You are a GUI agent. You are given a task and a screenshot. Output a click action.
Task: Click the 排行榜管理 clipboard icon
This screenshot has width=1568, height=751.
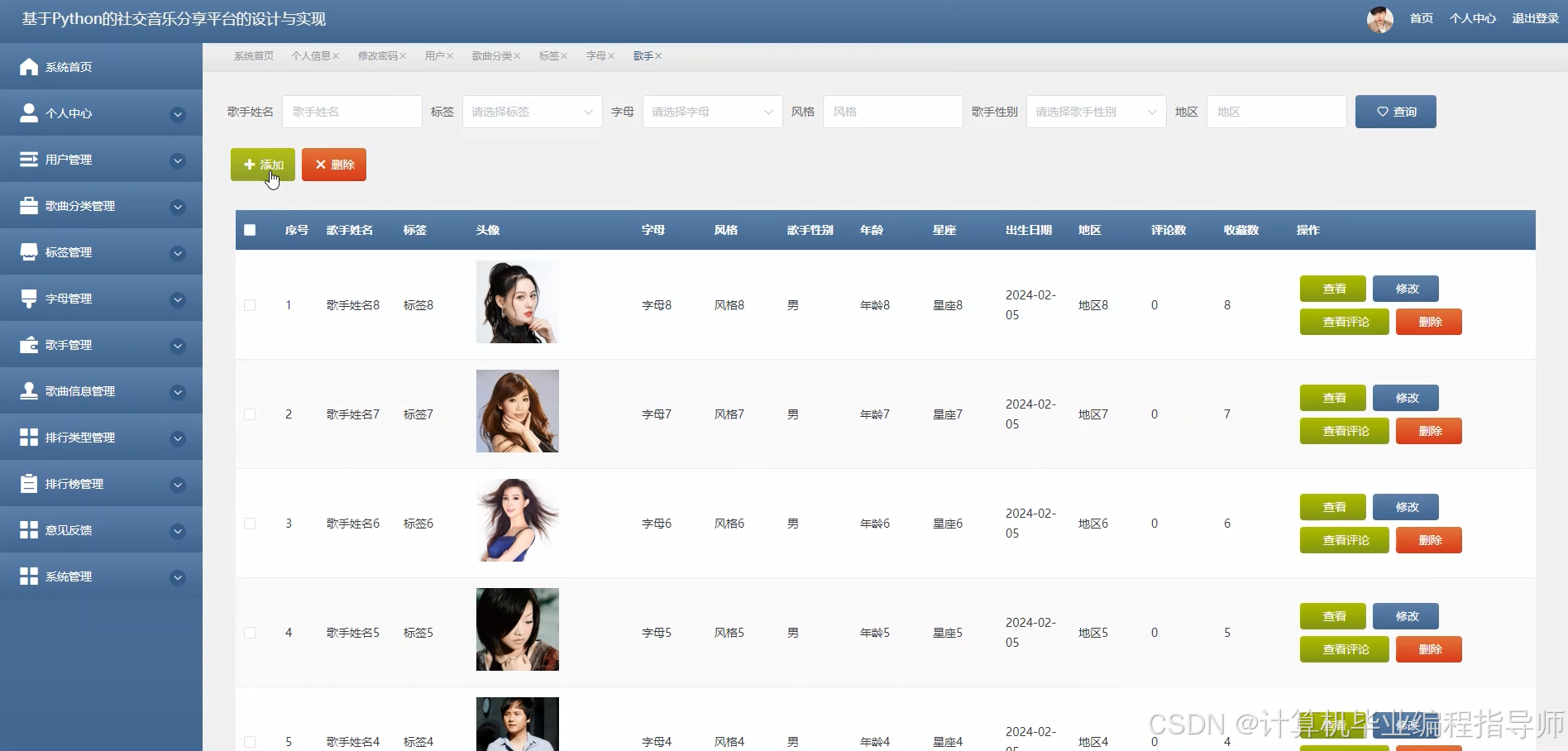(29, 484)
